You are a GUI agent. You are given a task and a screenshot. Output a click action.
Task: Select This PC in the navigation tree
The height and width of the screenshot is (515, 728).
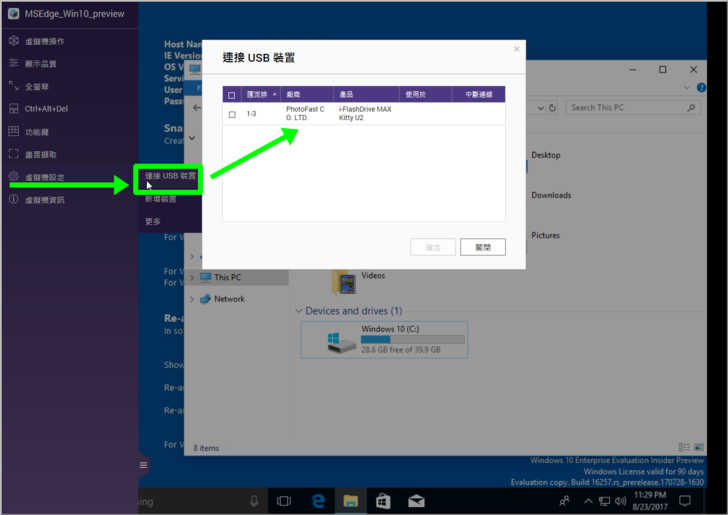click(227, 277)
